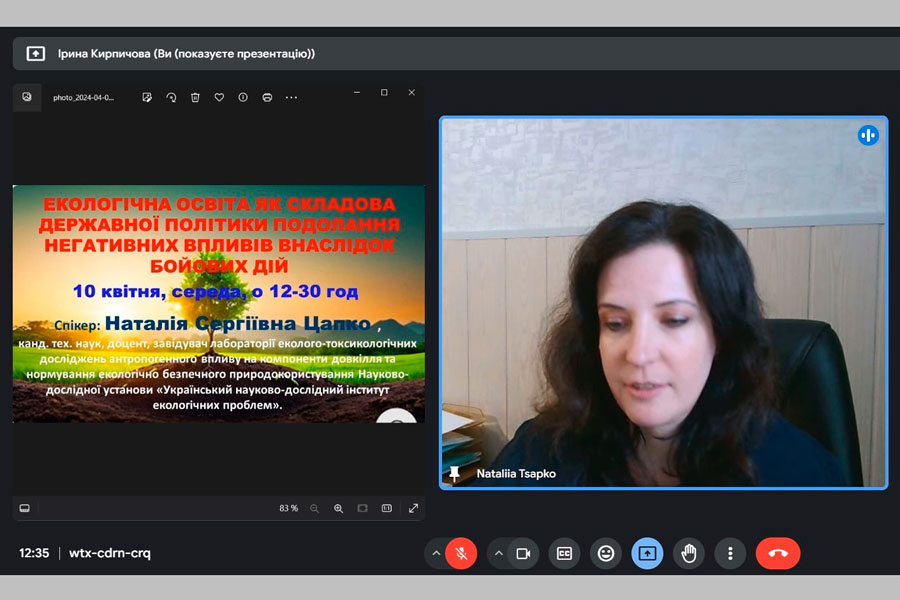Unmute the microphone in the meeting
Screen dimensions: 900x600
(461, 553)
